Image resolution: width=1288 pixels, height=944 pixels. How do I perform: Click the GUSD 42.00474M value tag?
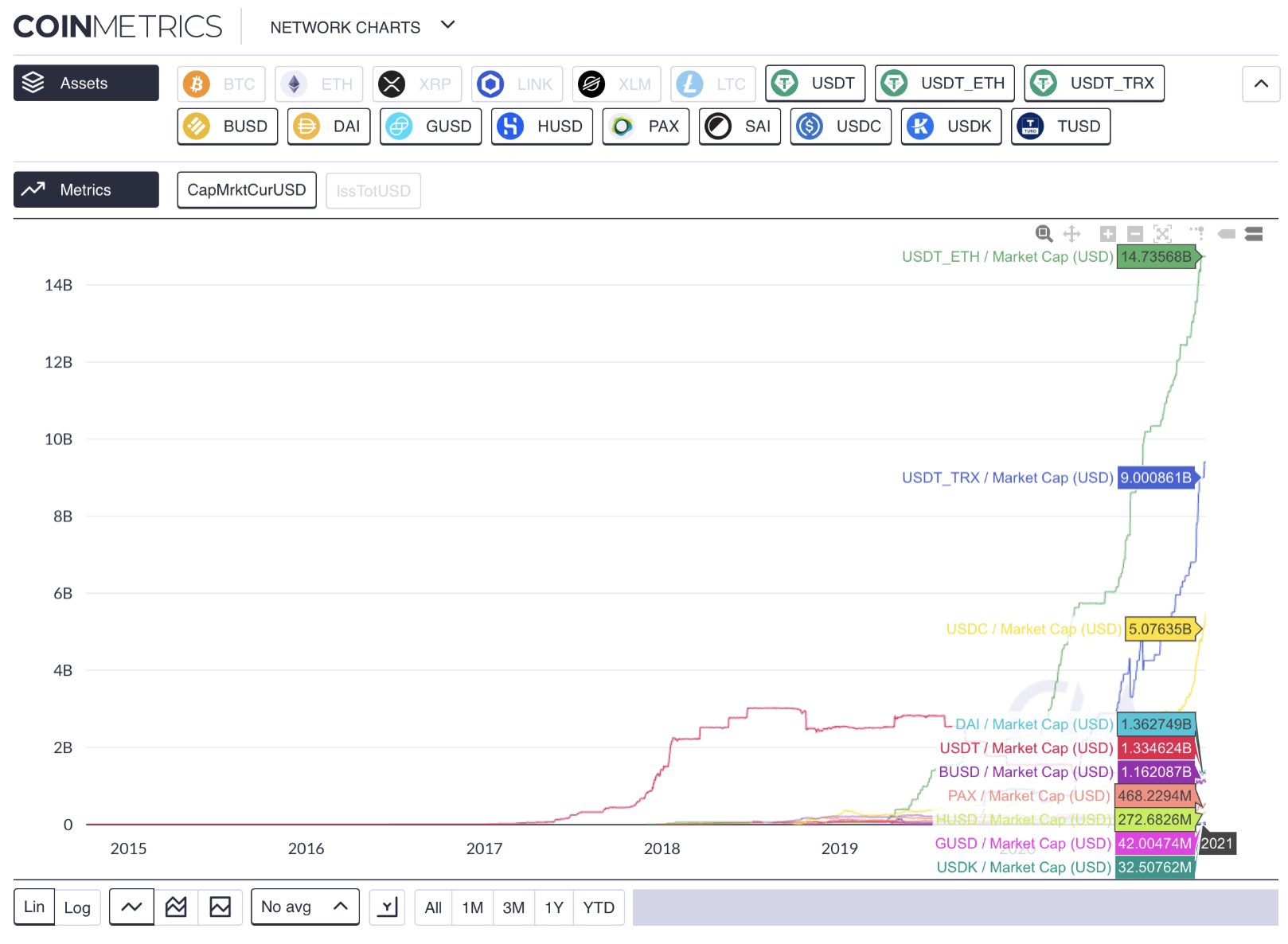pyautogui.click(x=1154, y=843)
